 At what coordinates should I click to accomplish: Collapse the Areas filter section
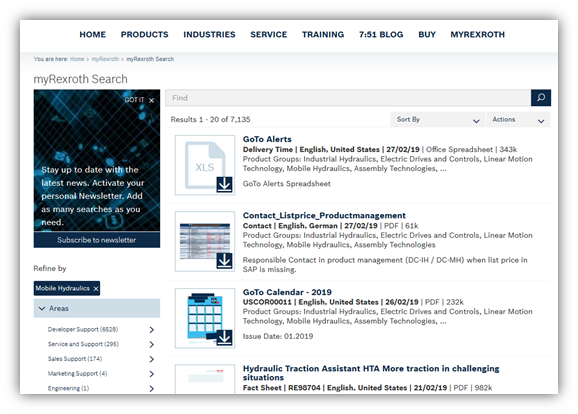pyautogui.click(x=97, y=308)
